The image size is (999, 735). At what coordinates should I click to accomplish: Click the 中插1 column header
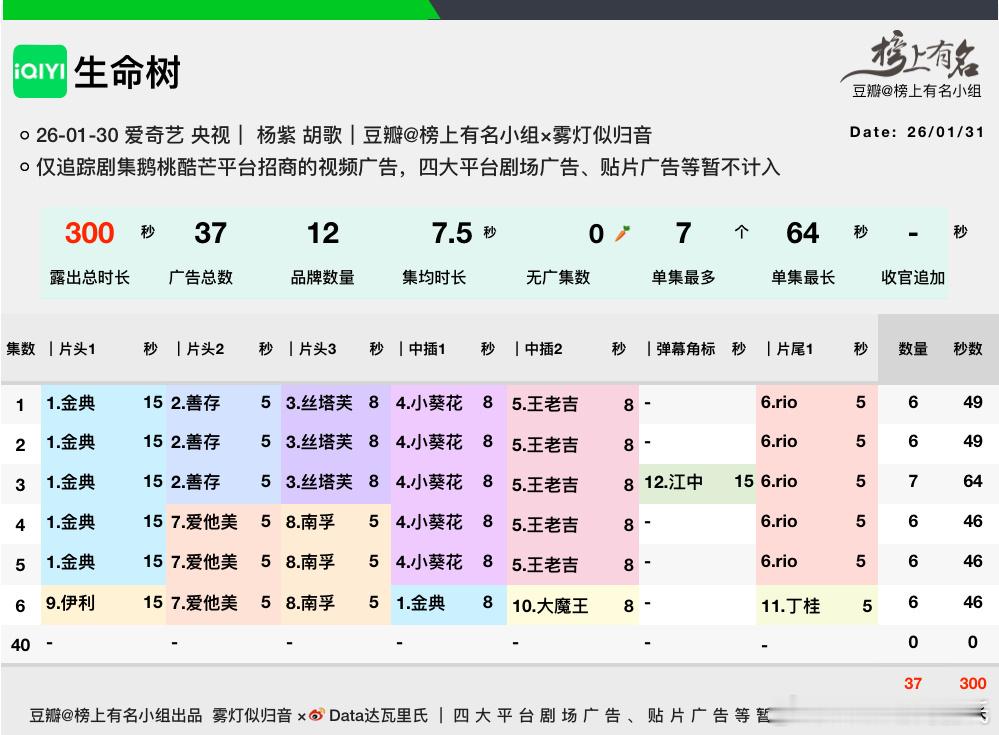[x=427, y=349]
